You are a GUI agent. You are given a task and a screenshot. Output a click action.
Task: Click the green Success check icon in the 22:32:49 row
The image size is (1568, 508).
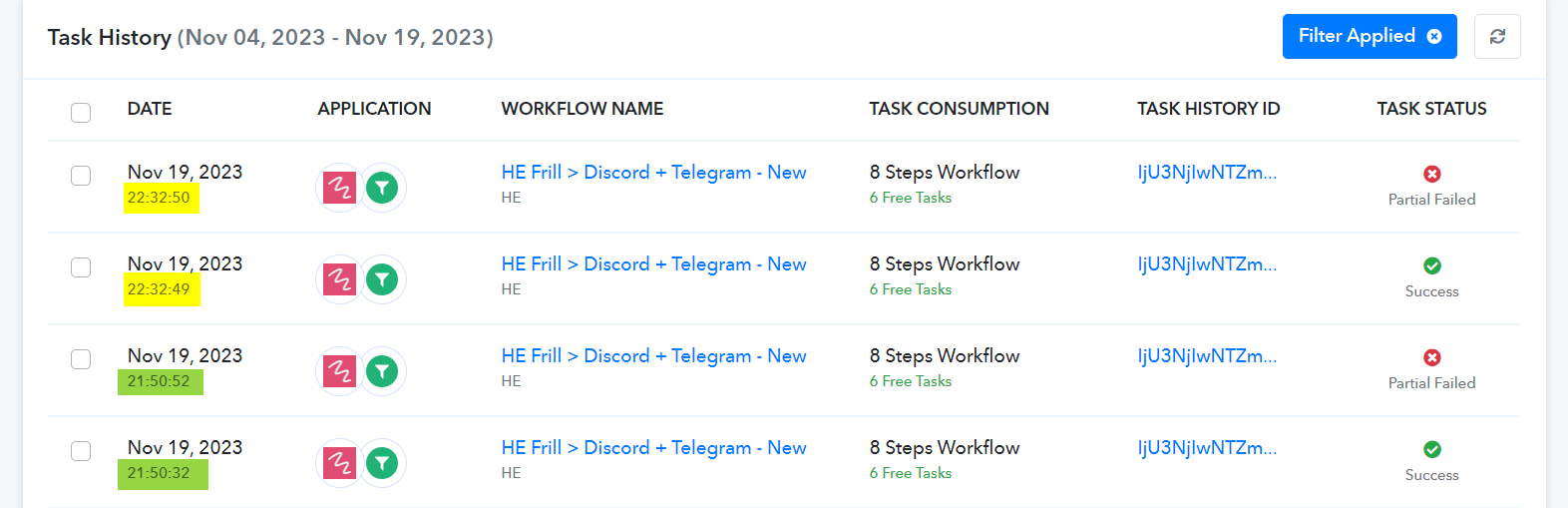pos(1432,265)
